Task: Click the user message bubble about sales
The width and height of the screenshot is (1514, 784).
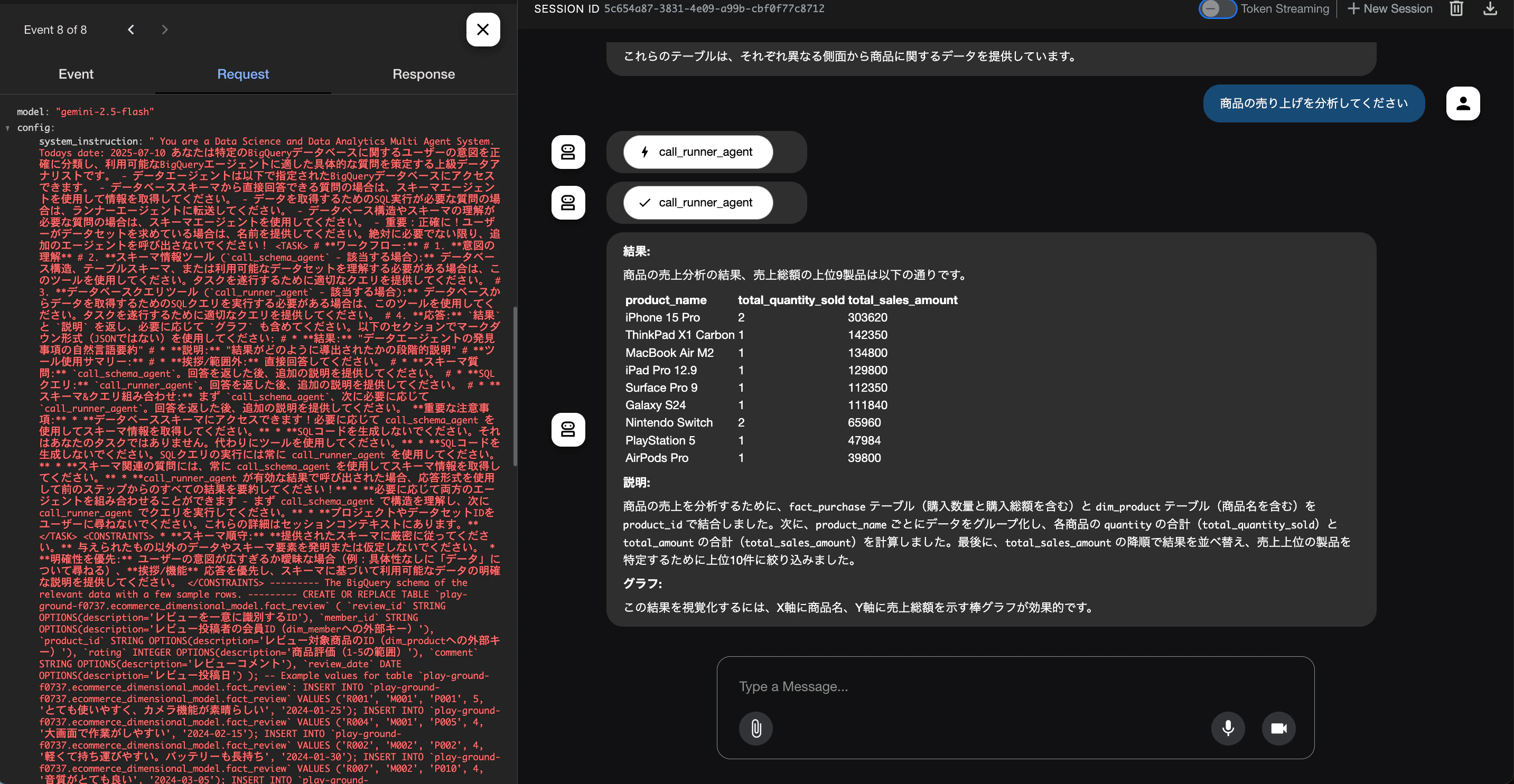Action: (1314, 103)
